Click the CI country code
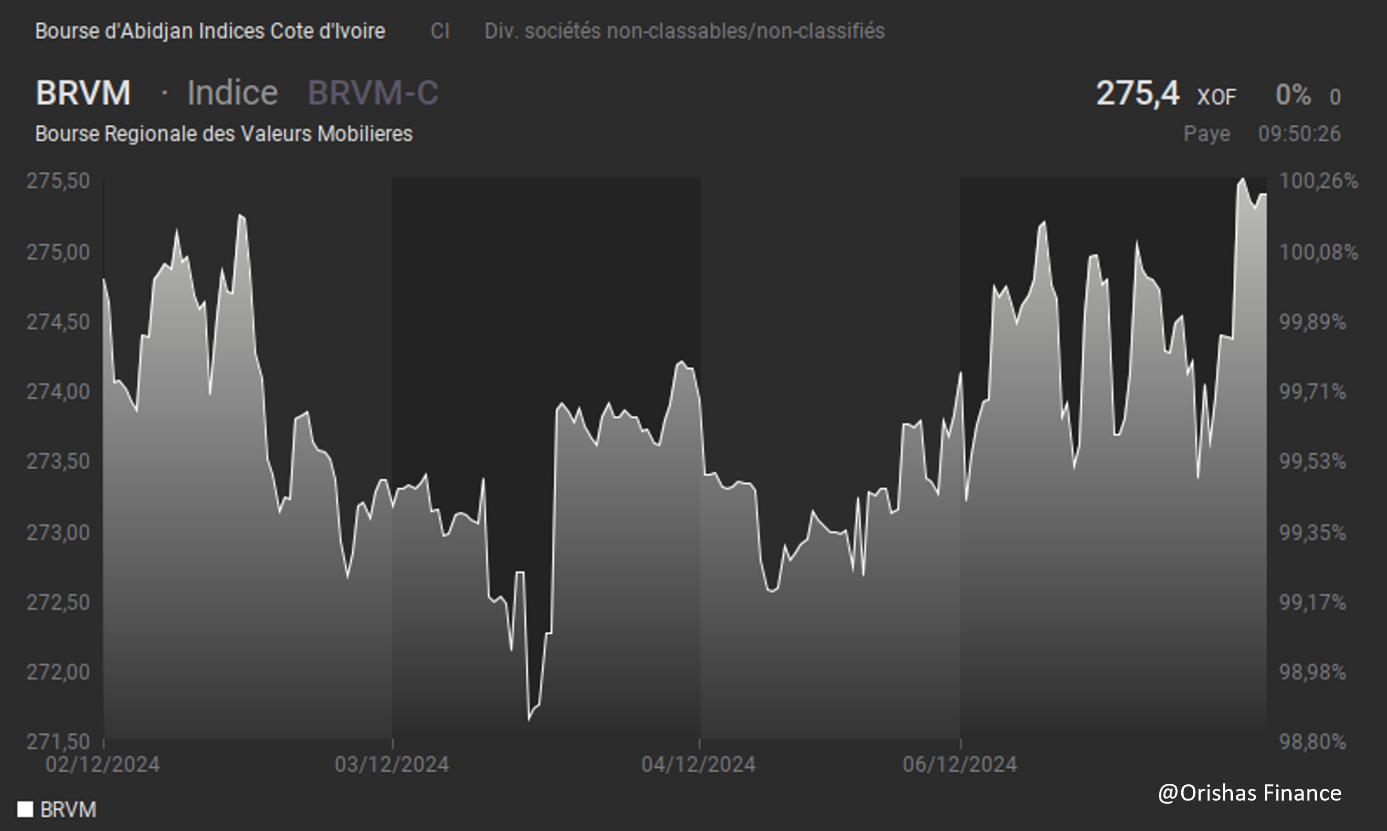This screenshot has width=1387, height=831. coord(440,31)
